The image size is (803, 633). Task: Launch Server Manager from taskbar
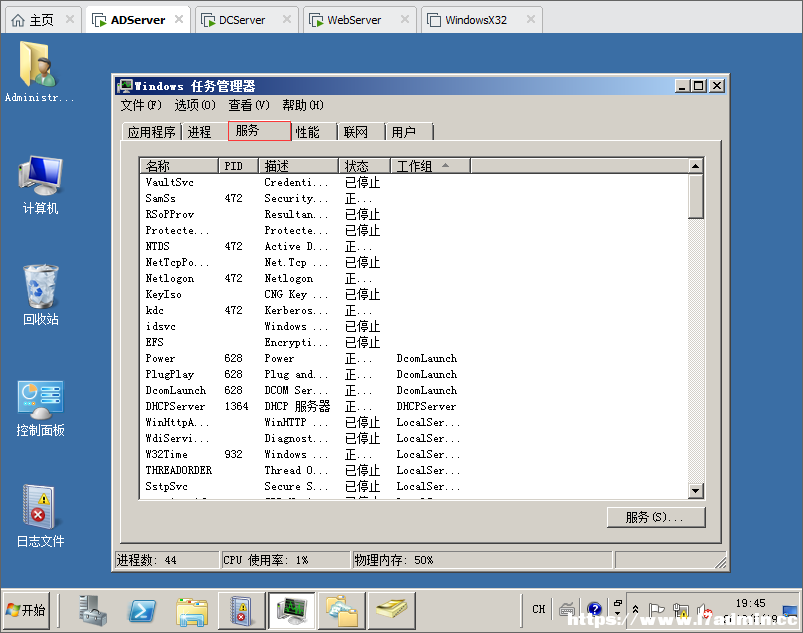tap(93, 610)
